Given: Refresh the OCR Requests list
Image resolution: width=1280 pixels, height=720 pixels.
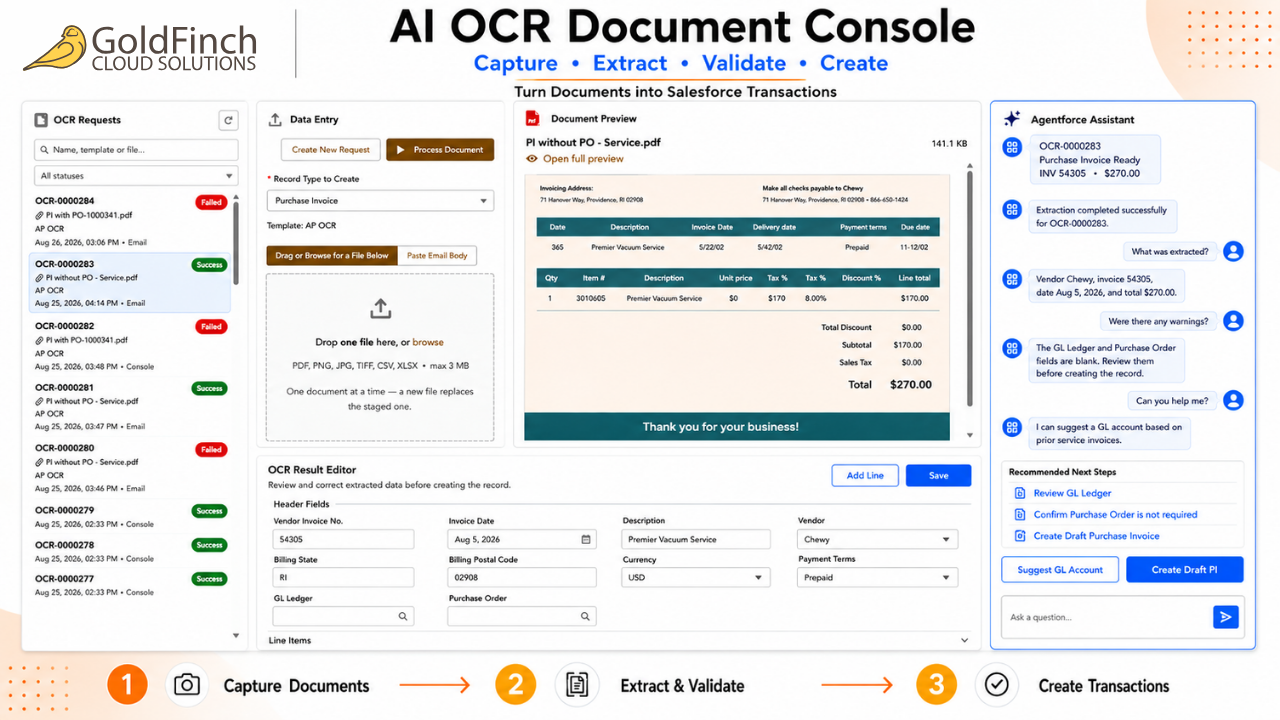Looking at the screenshot, I should click(x=228, y=120).
